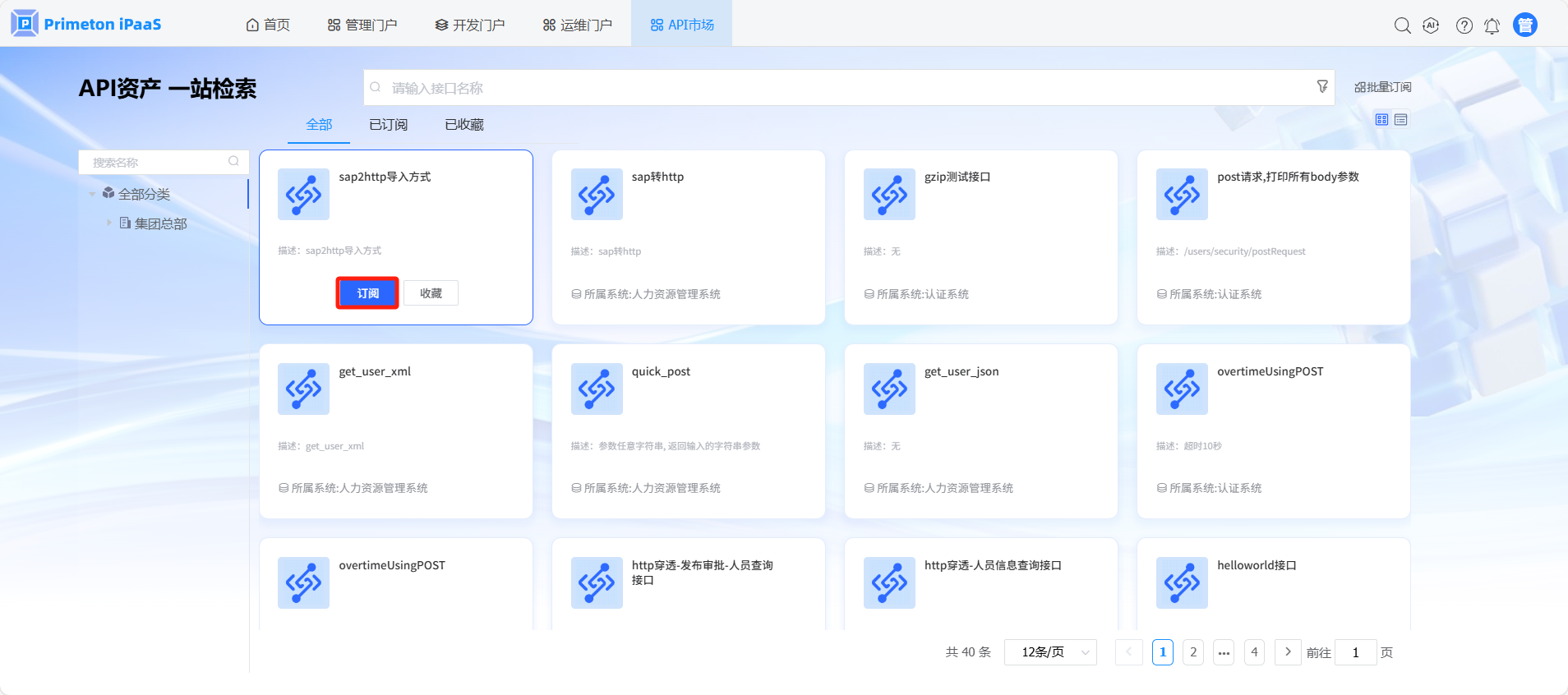Screen dimensions: 1568x695
Task: Open the filter funnel in API search bar
Action: click(x=1322, y=86)
